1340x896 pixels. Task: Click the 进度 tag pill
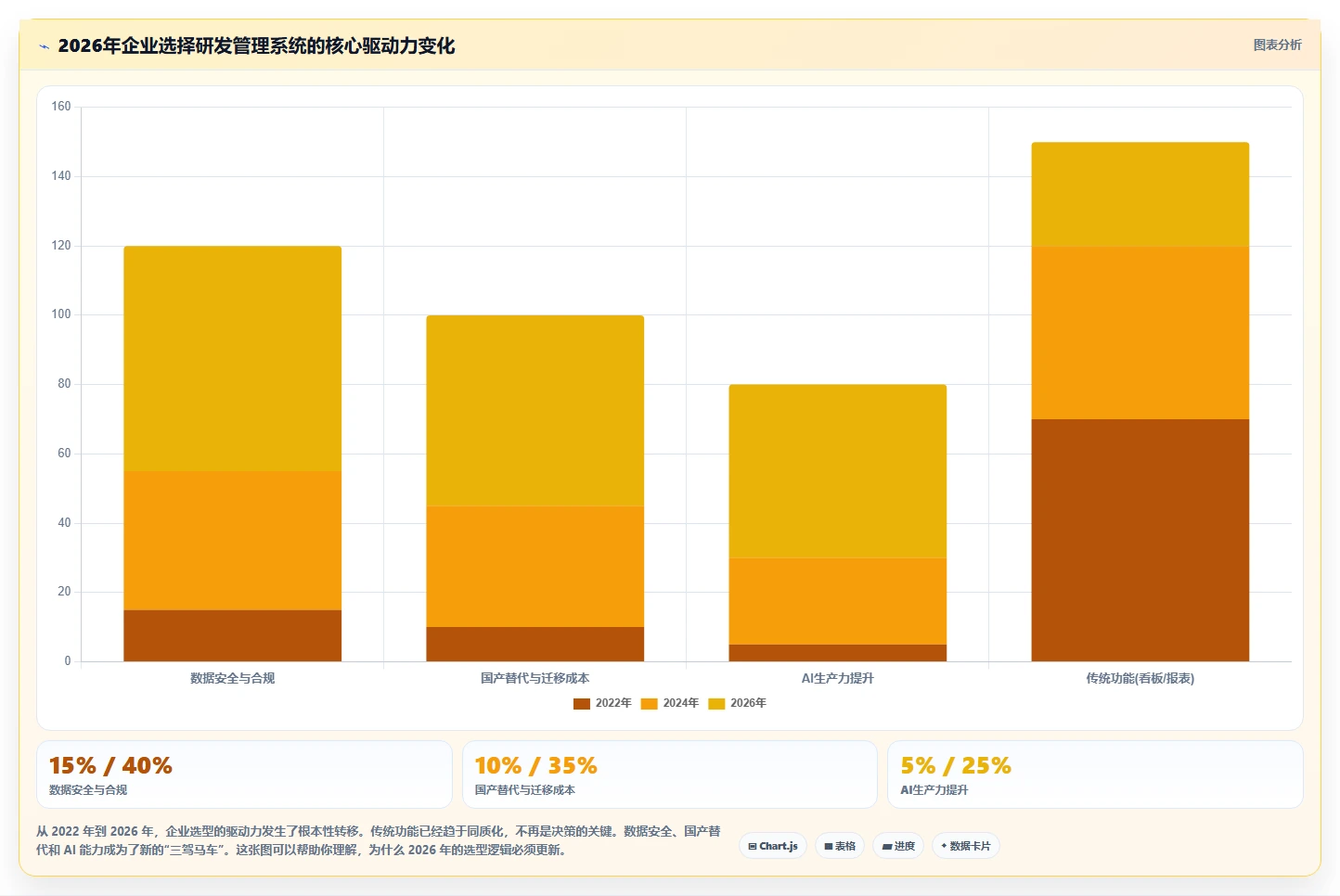[x=898, y=846]
